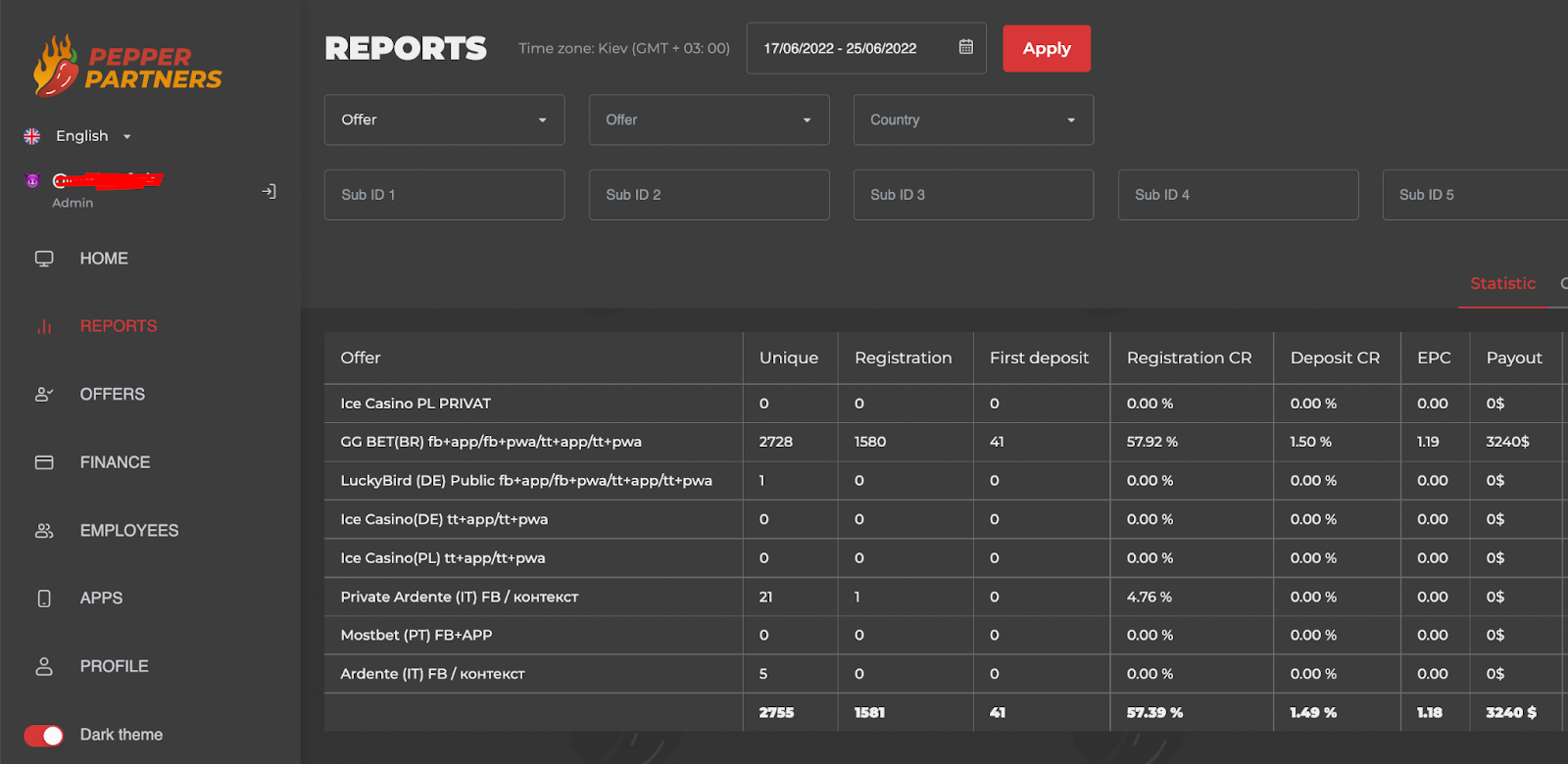The width and height of the screenshot is (1568, 764).
Task: Click the Registration column header
Action: point(904,358)
